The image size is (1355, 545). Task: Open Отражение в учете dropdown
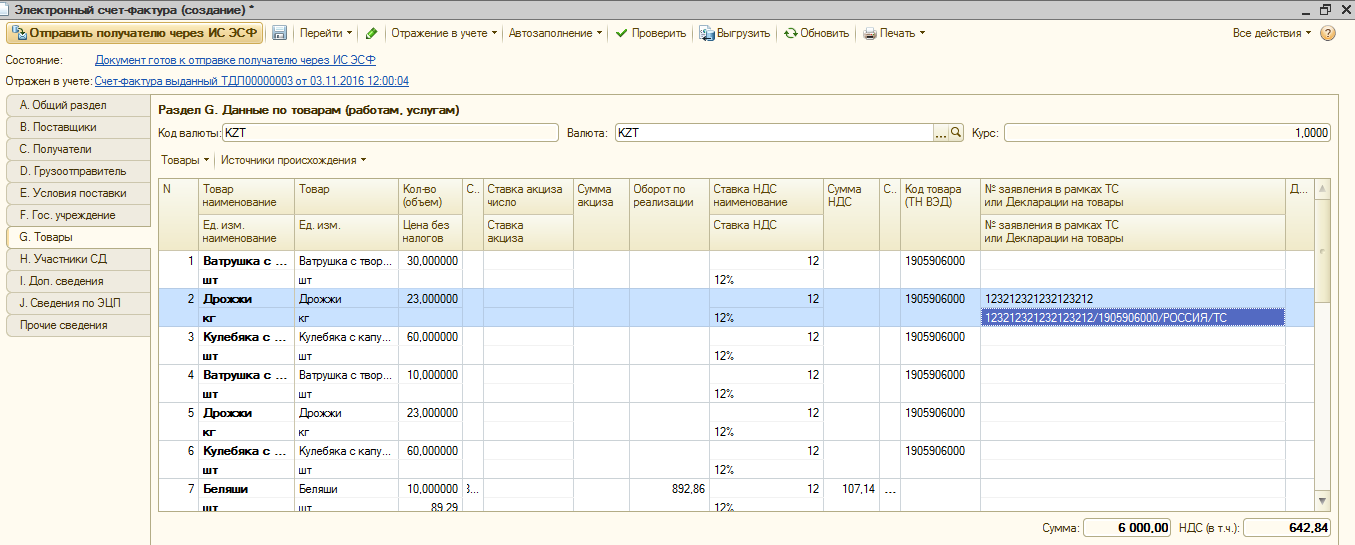(x=444, y=33)
